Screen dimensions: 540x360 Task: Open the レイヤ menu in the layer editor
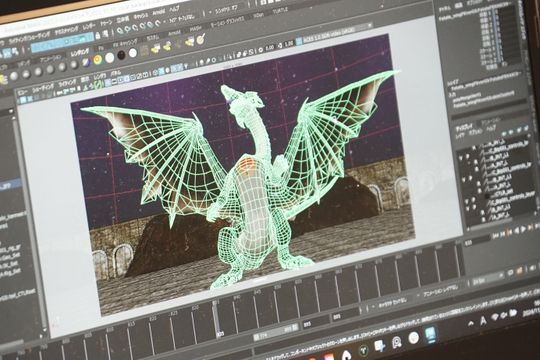(460, 137)
